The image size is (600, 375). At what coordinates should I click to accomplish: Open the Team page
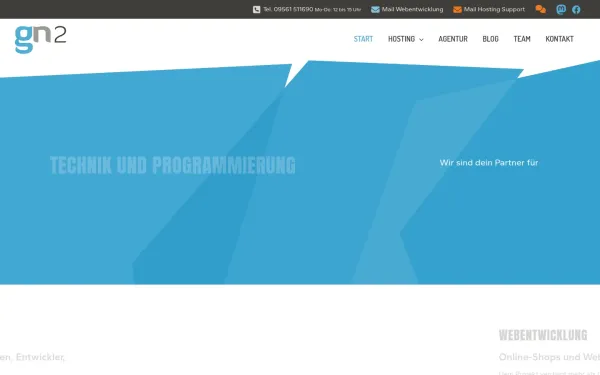click(522, 39)
